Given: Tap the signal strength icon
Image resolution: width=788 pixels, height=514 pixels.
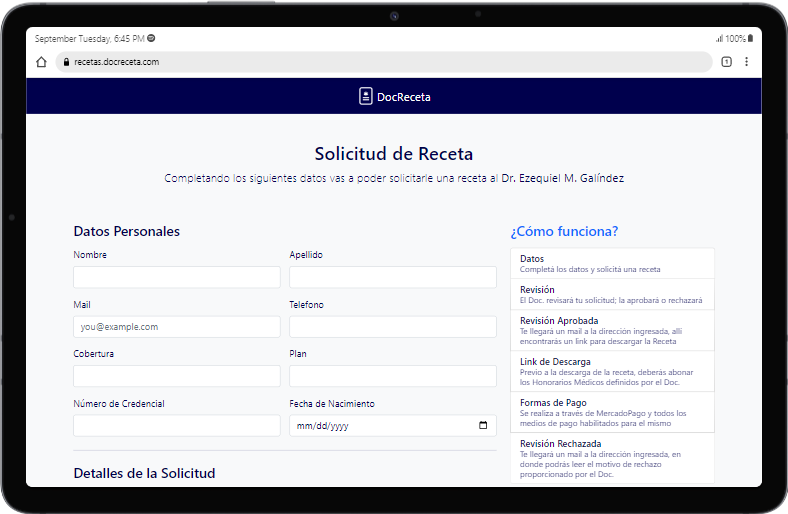Looking at the screenshot, I should 719,38.
